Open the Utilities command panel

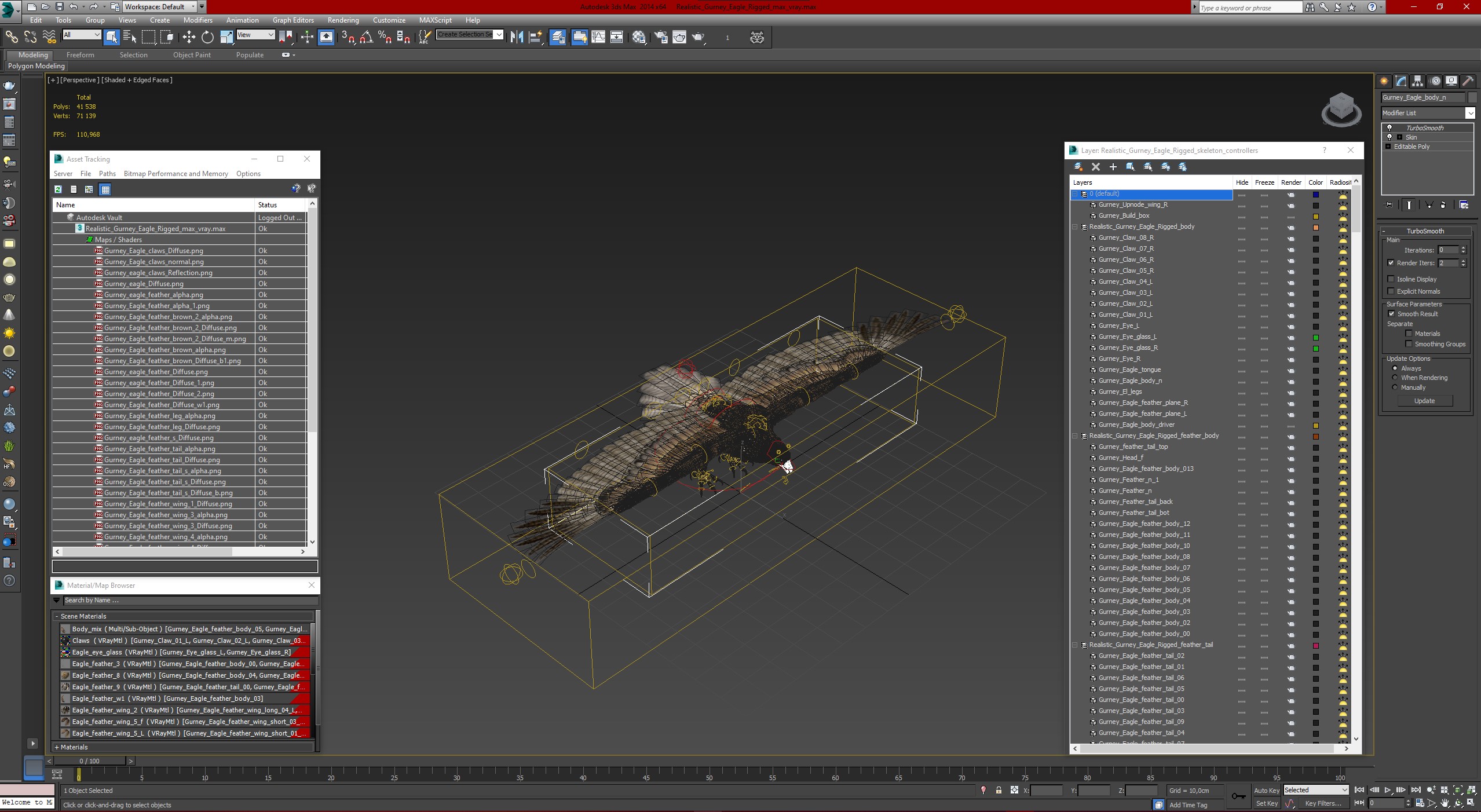tap(1468, 81)
